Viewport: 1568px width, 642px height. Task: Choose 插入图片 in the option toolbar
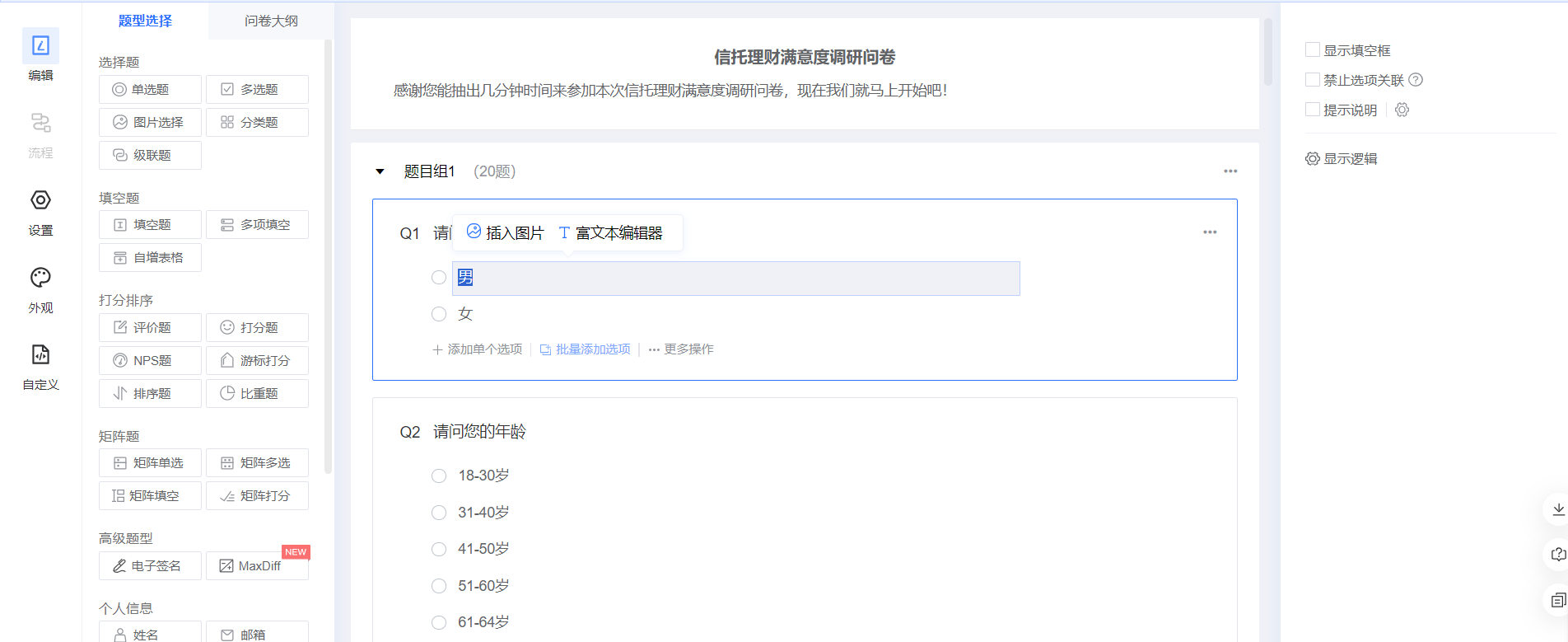coord(506,233)
